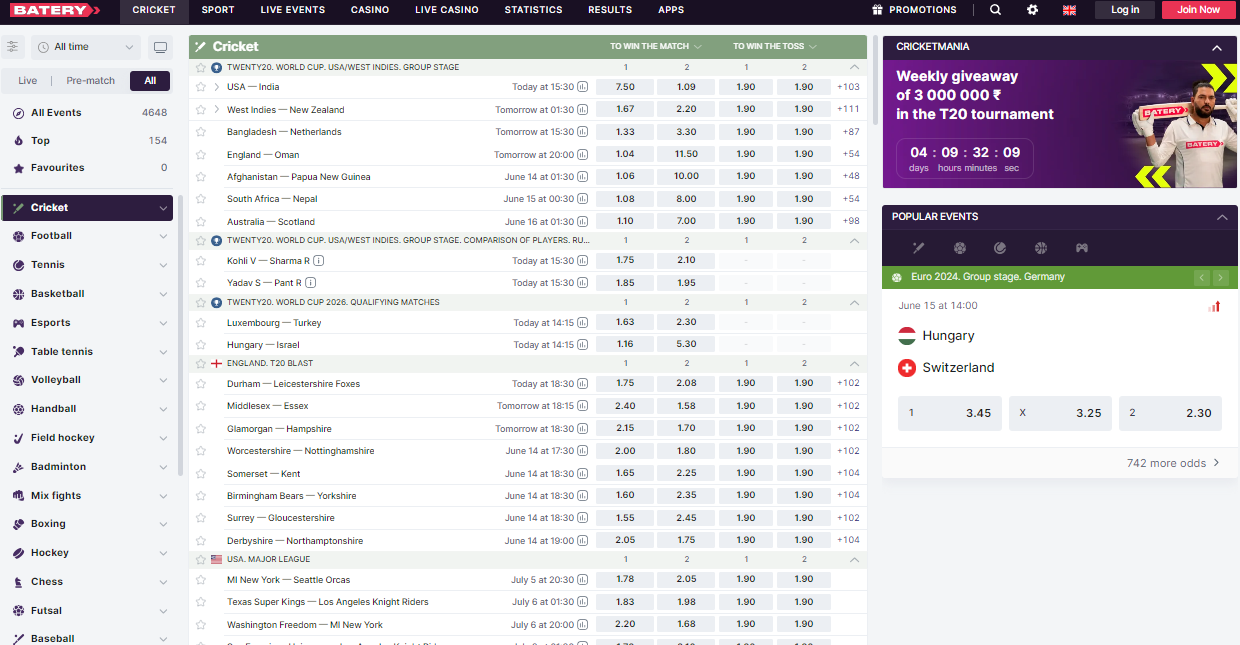
Task: Favourite the USA — India match star
Action: point(201,87)
